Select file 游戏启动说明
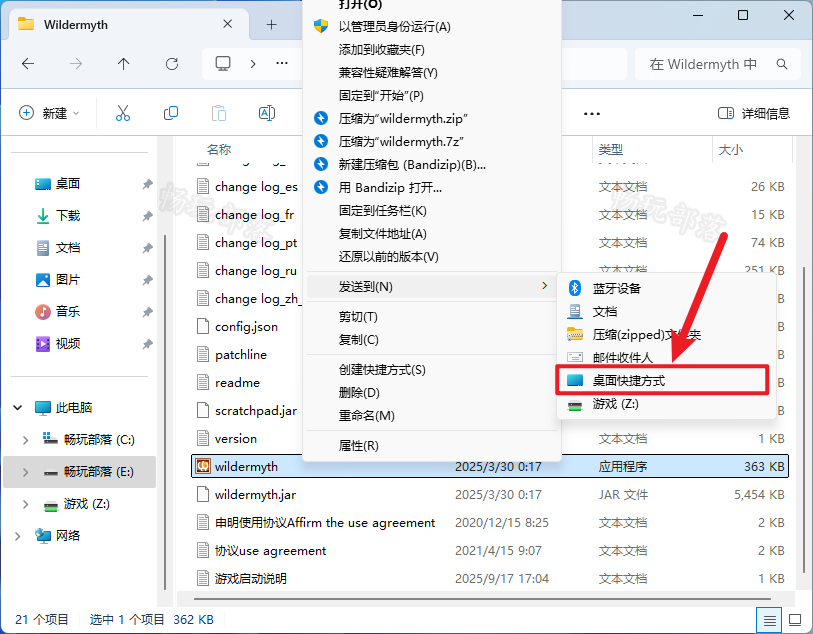813x634 pixels. [251, 579]
